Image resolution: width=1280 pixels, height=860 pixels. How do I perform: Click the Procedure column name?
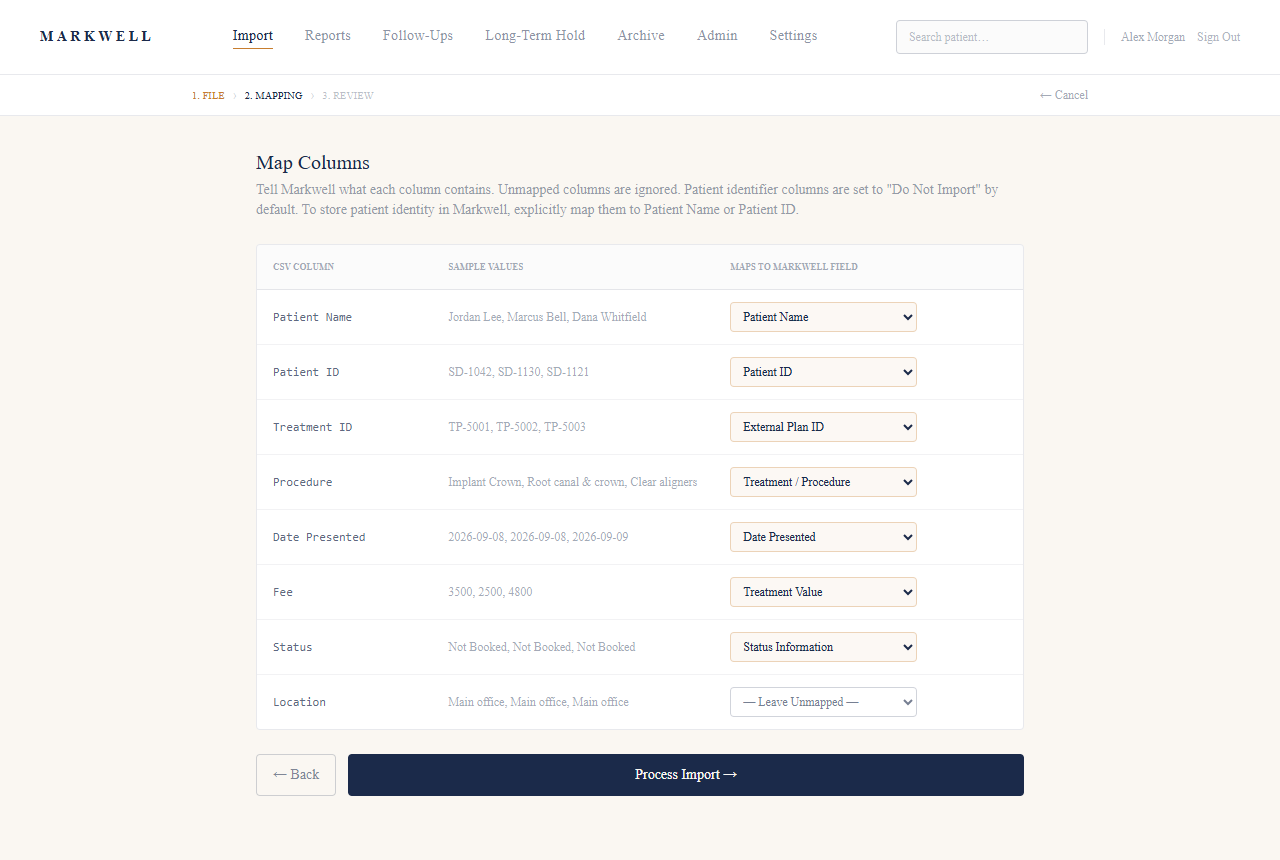[303, 482]
